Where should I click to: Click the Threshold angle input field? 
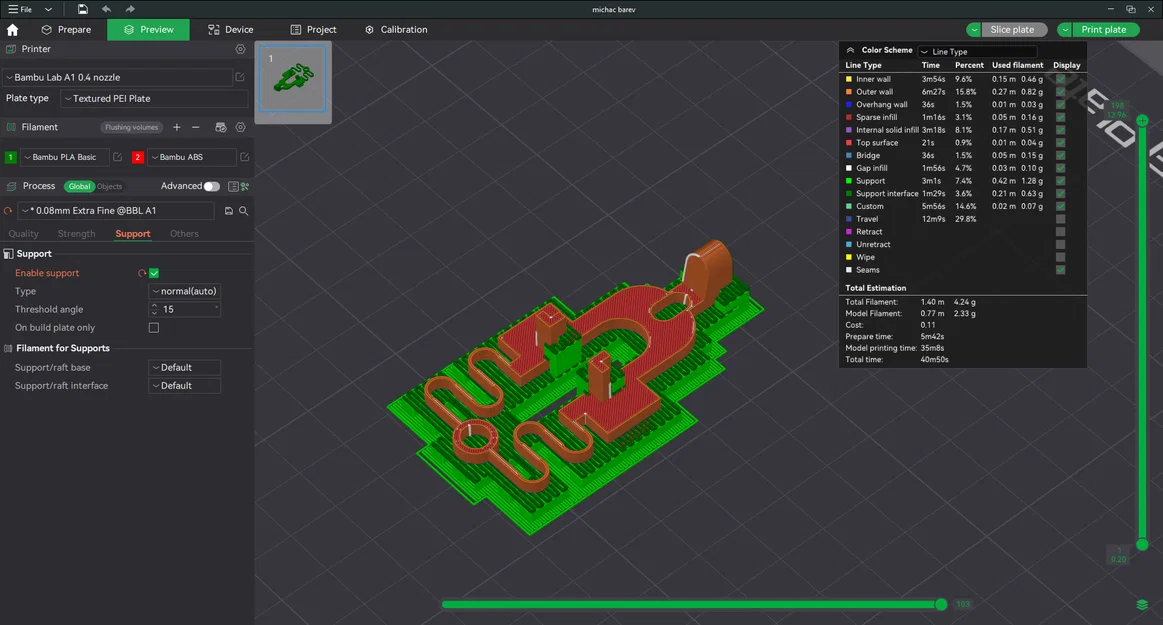coord(185,310)
